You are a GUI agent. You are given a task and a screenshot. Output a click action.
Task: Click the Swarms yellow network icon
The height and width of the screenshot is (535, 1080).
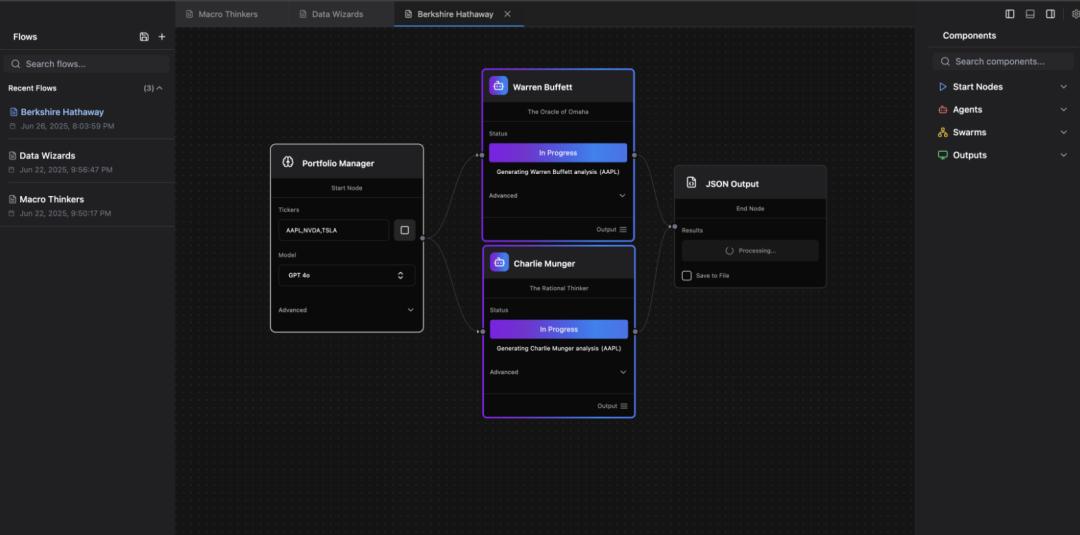pos(942,132)
